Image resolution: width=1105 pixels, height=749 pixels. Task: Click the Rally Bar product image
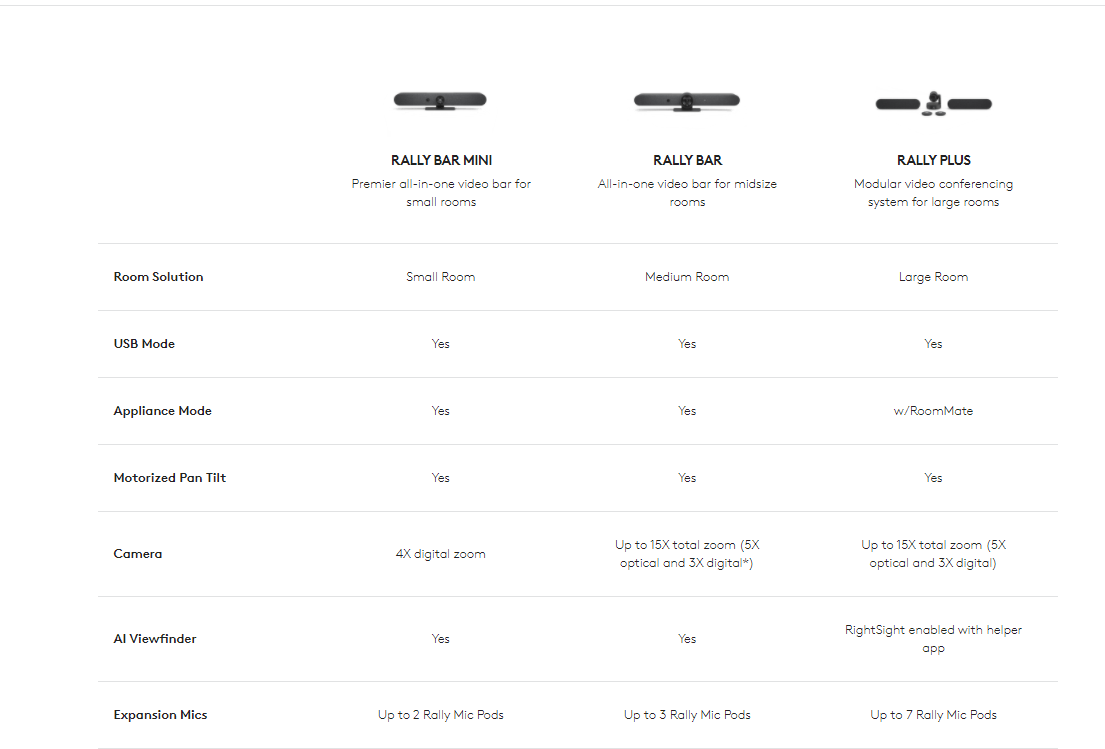(x=687, y=100)
